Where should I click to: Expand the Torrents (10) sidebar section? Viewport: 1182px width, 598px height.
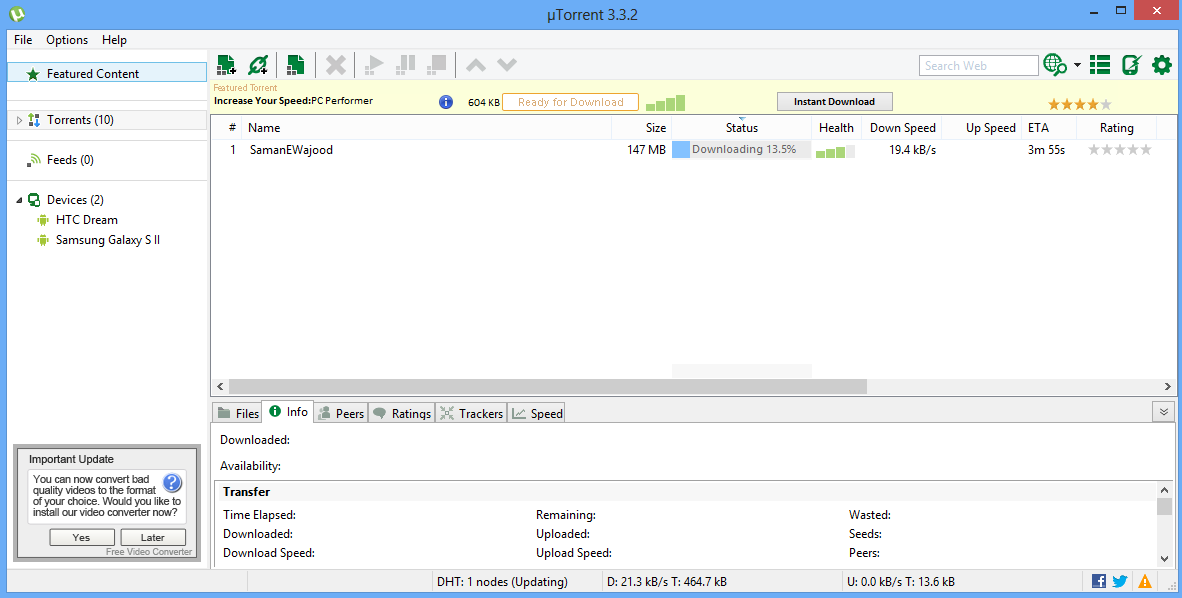coord(19,119)
